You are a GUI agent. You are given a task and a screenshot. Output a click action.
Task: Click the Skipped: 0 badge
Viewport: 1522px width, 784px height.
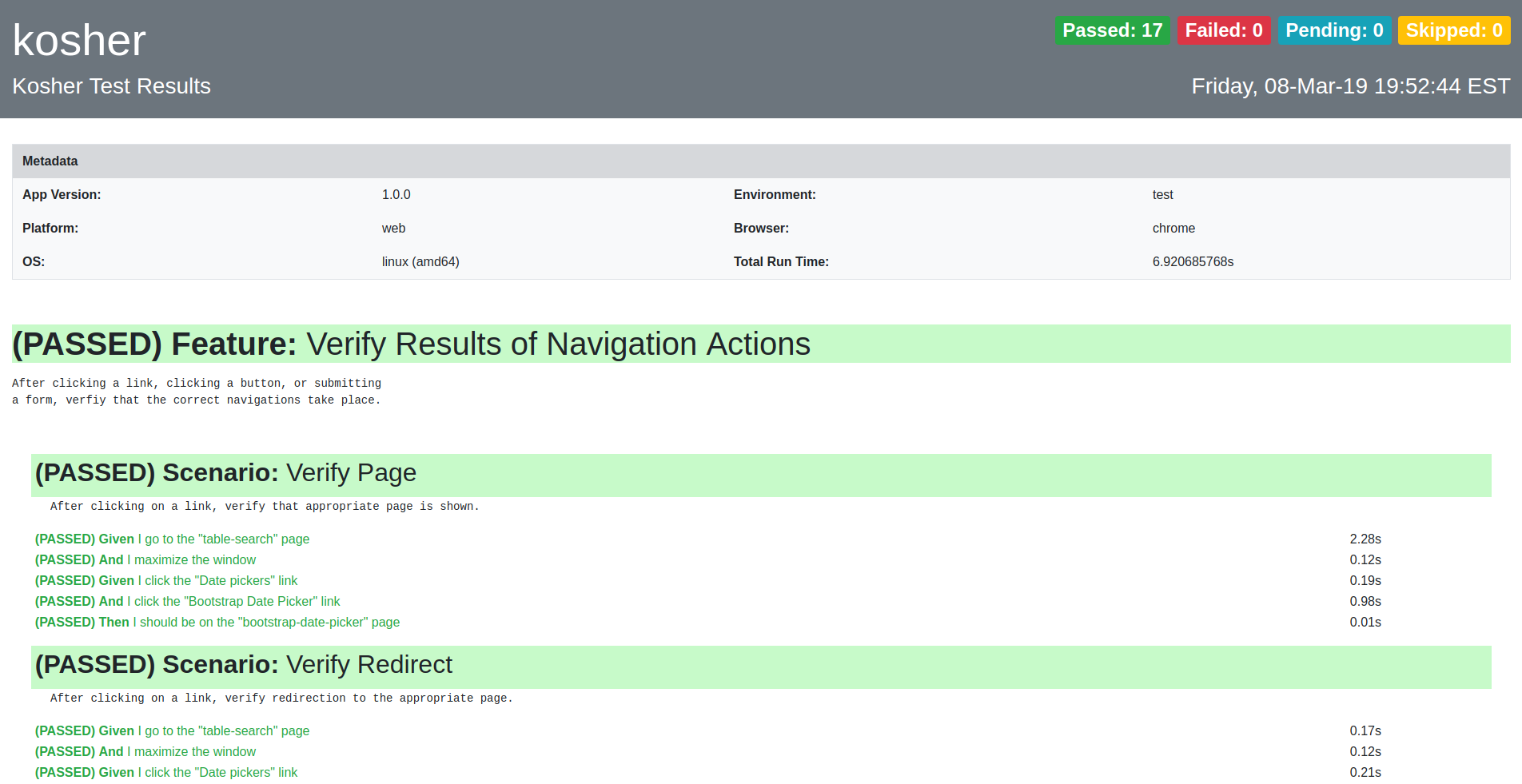tap(1454, 30)
